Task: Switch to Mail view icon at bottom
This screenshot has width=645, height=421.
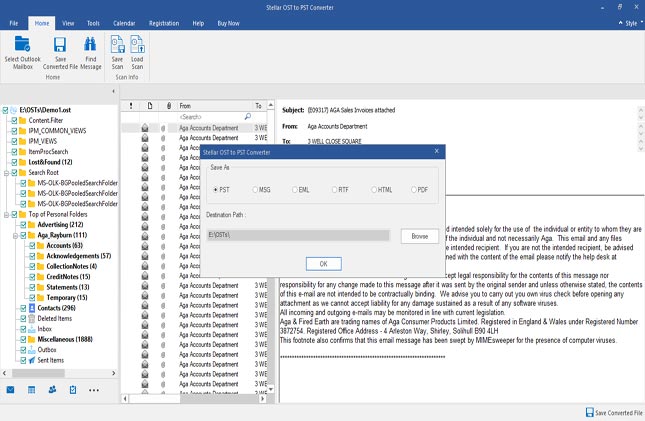Action: coord(10,389)
